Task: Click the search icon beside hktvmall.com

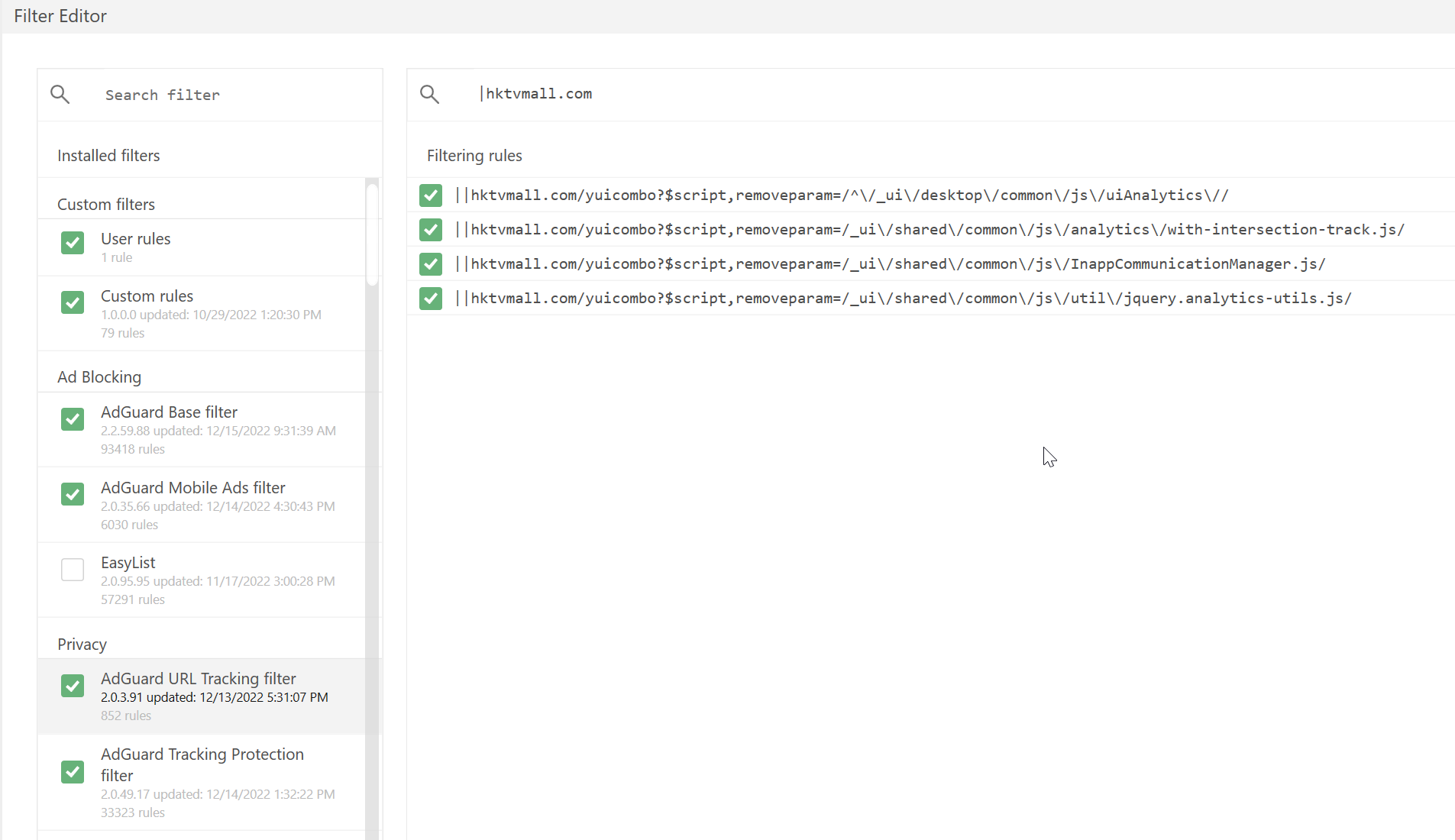Action: [x=430, y=95]
